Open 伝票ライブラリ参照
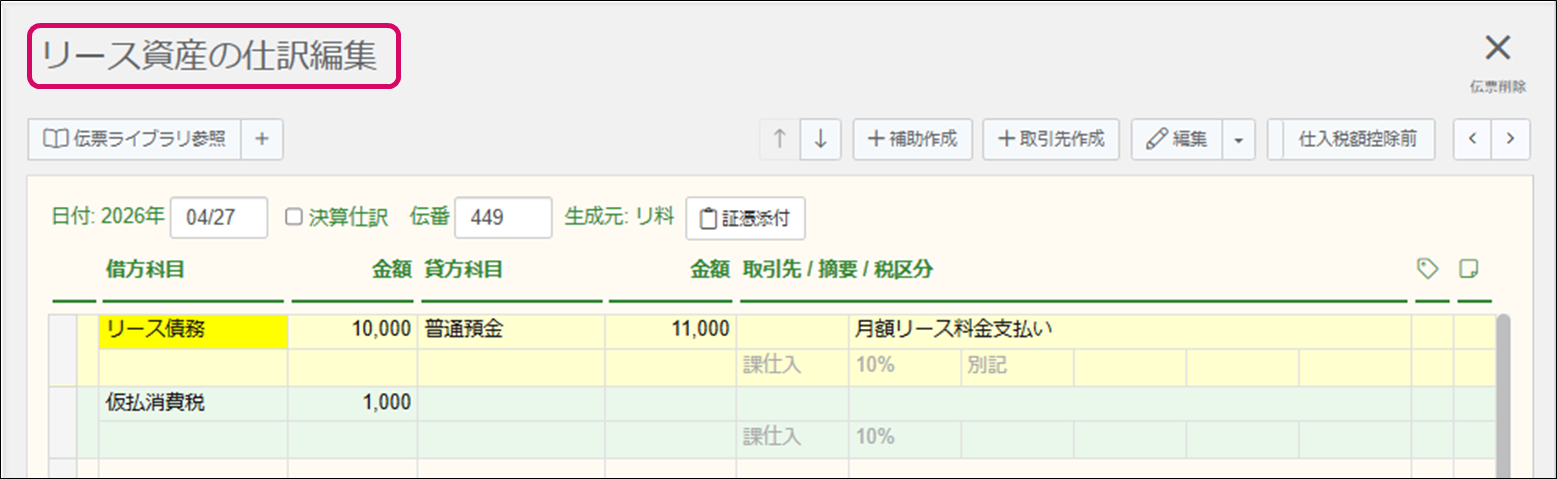The height and width of the screenshot is (479, 1557). coord(134,140)
